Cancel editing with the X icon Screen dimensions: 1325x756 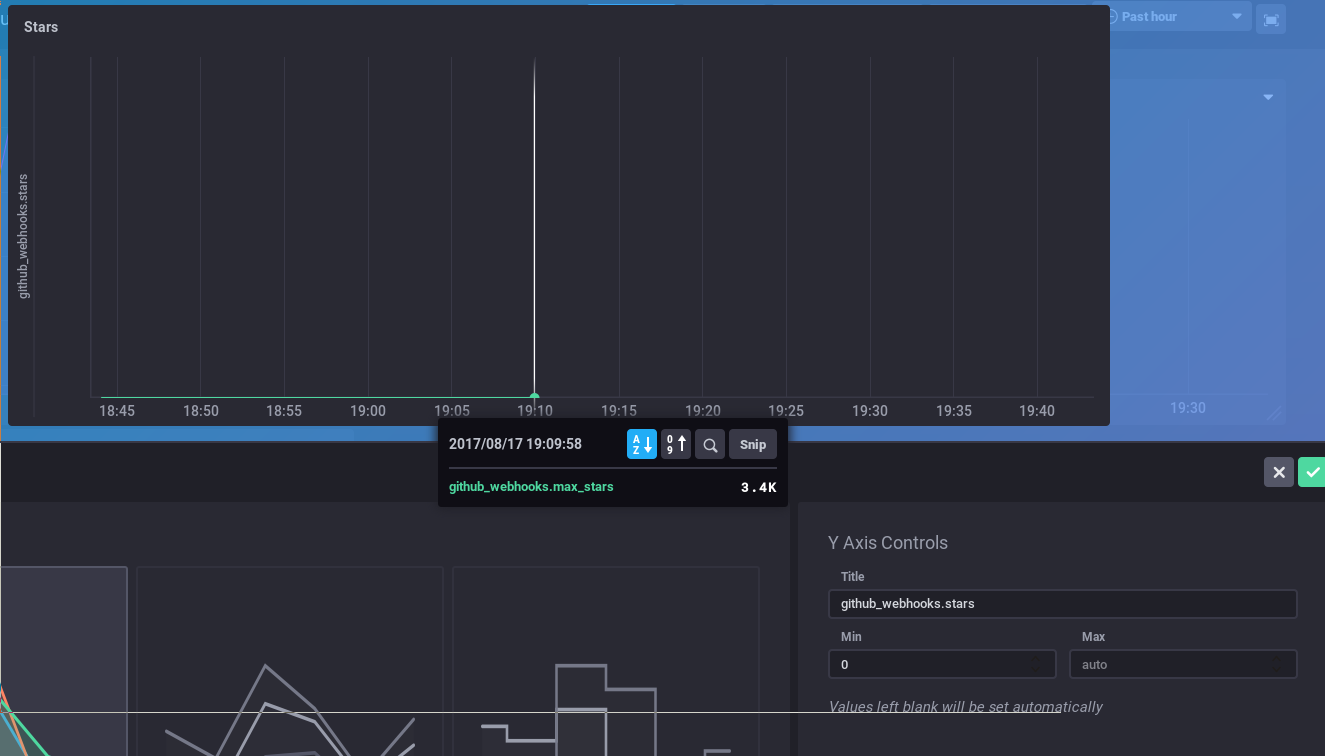click(1278, 472)
